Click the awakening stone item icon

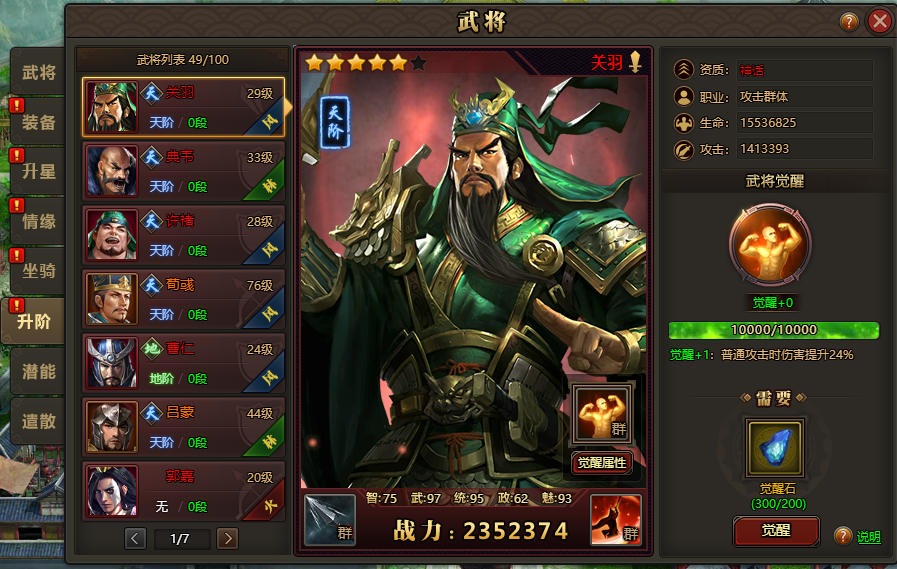[x=775, y=448]
